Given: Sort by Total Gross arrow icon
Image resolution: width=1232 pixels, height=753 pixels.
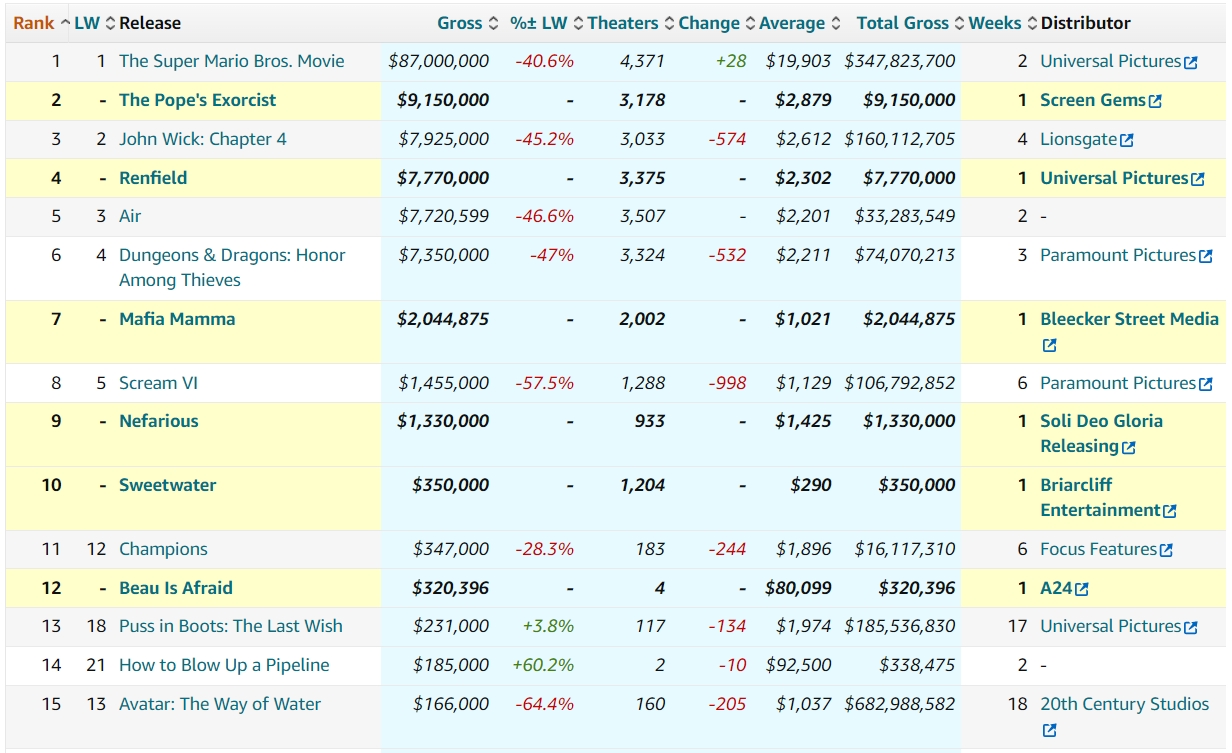Looking at the screenshot, I should pyautogui.click(x=959, y=23).
